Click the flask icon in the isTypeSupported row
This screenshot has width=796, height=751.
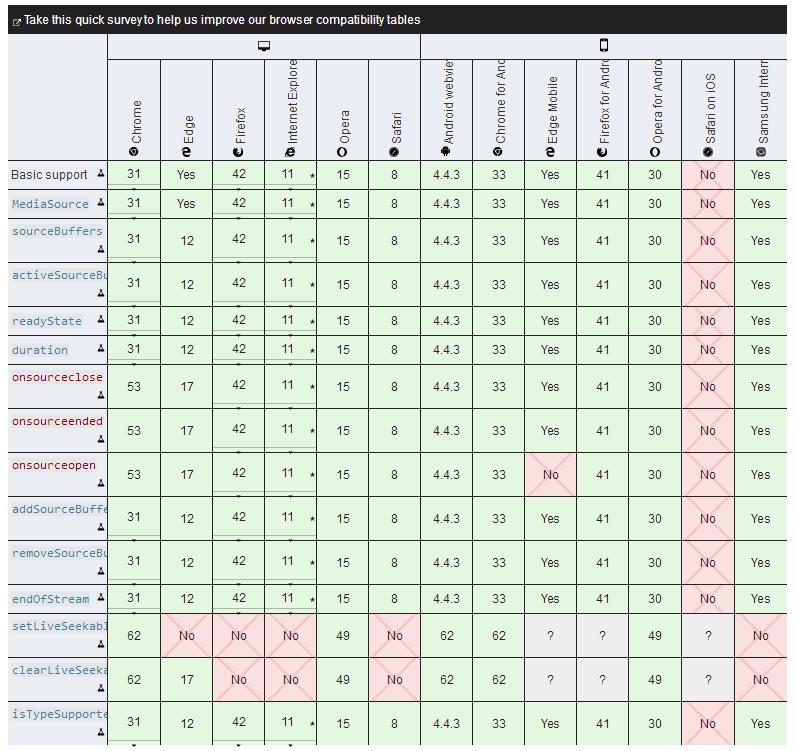[x=101, y=732]
